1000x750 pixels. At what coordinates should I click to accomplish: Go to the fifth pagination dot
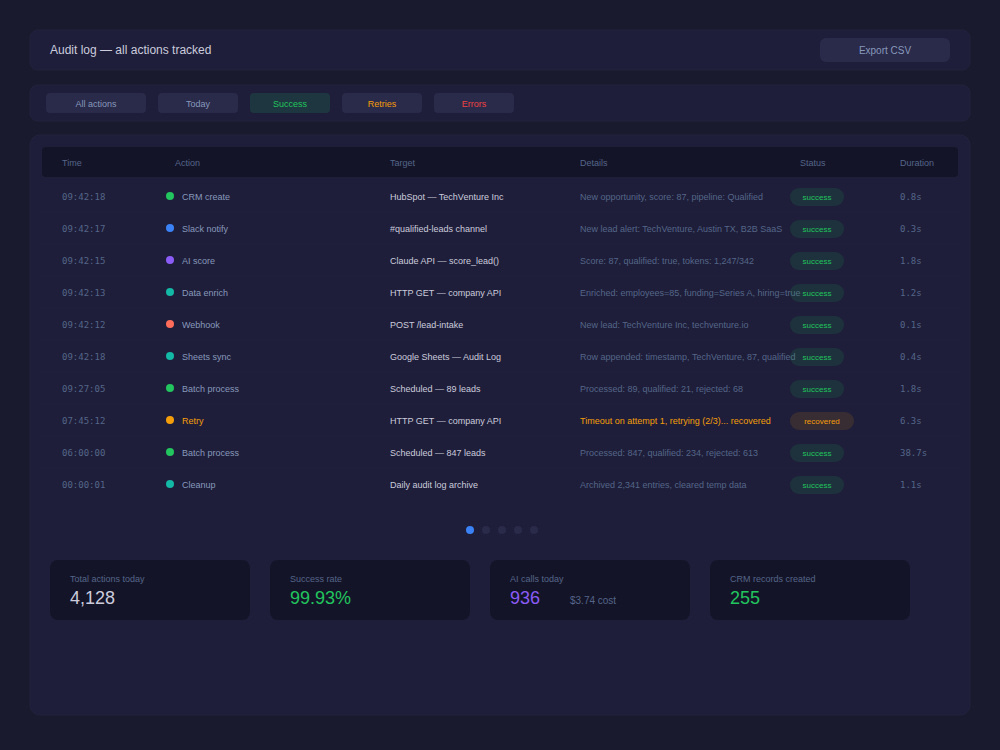tap(534, 530)
